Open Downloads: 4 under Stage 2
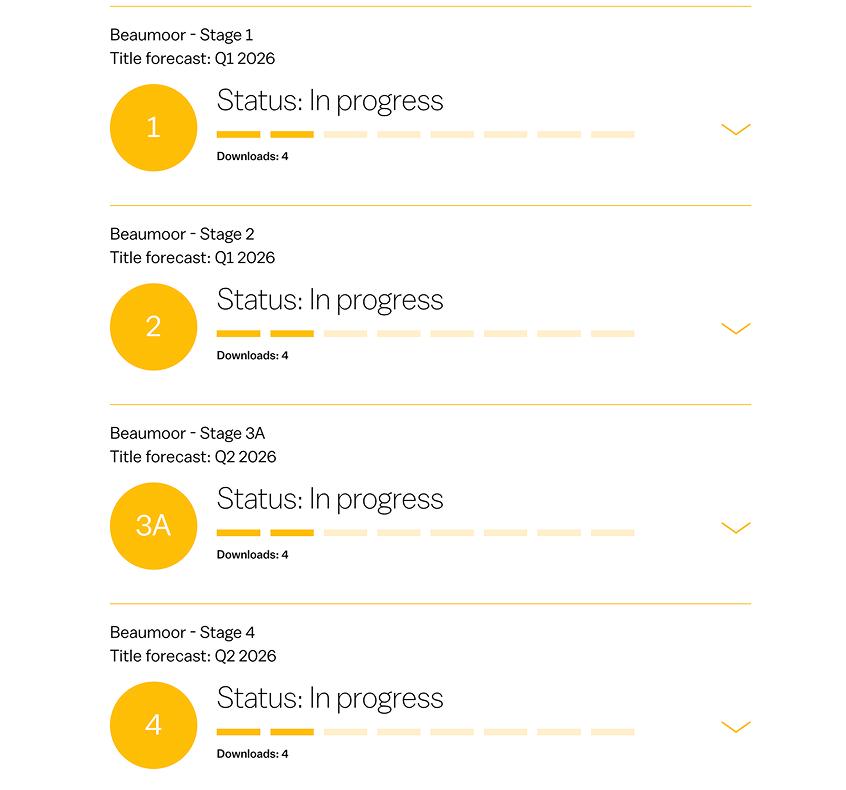Image resolution: width=846 pixels, height=790 pixels. (252, 355)
